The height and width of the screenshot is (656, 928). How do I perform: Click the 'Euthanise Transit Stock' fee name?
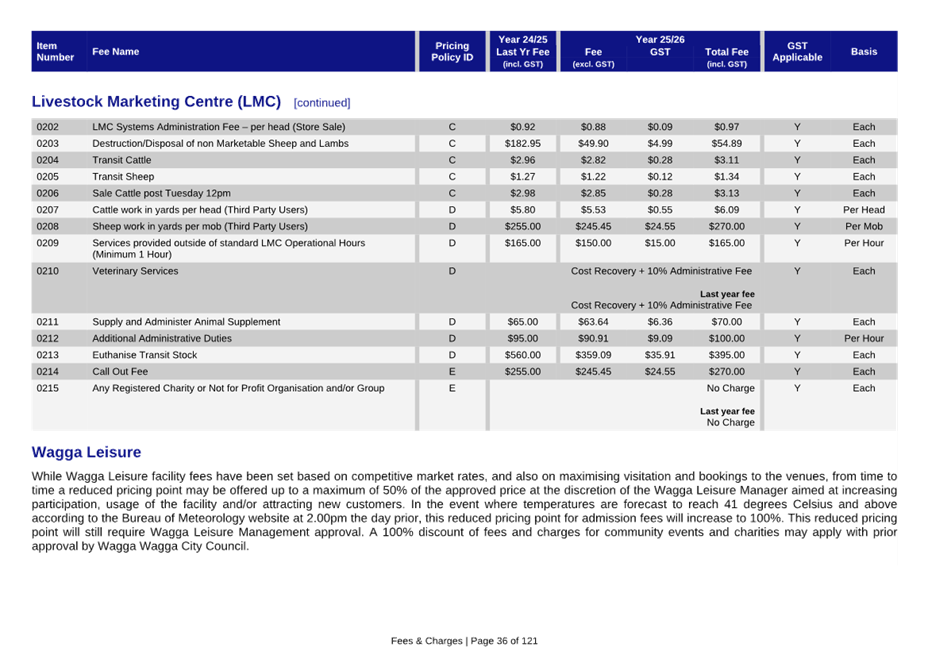click(x=144, y=355)
